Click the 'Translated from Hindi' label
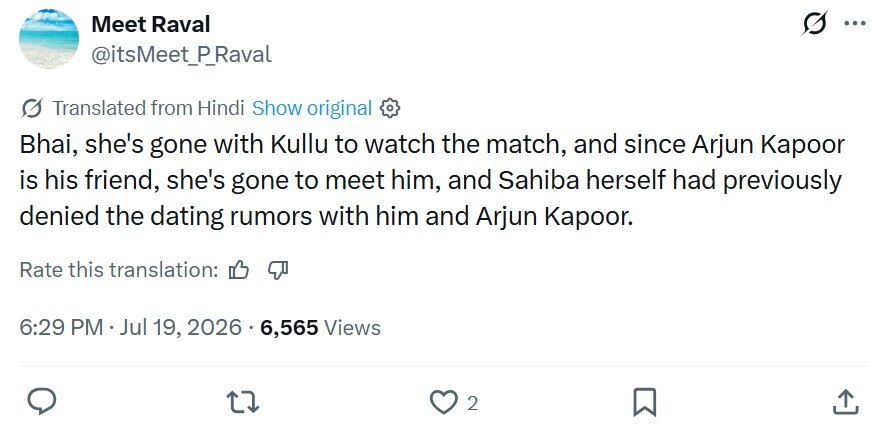The width and height of the screenshot is (877, 424). [x=148, y=108]
